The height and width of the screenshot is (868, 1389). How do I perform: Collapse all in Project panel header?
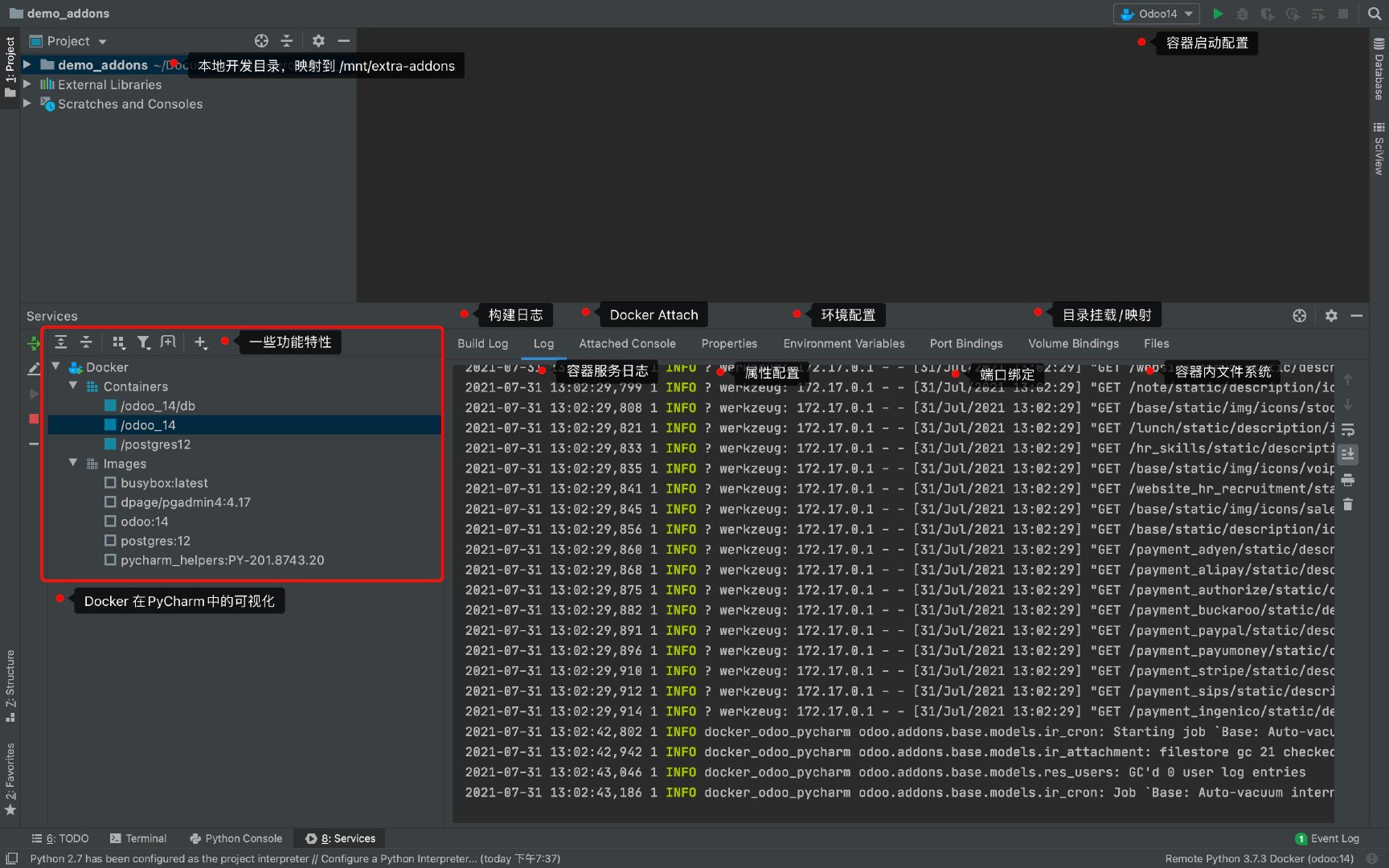tap(286, 41)
